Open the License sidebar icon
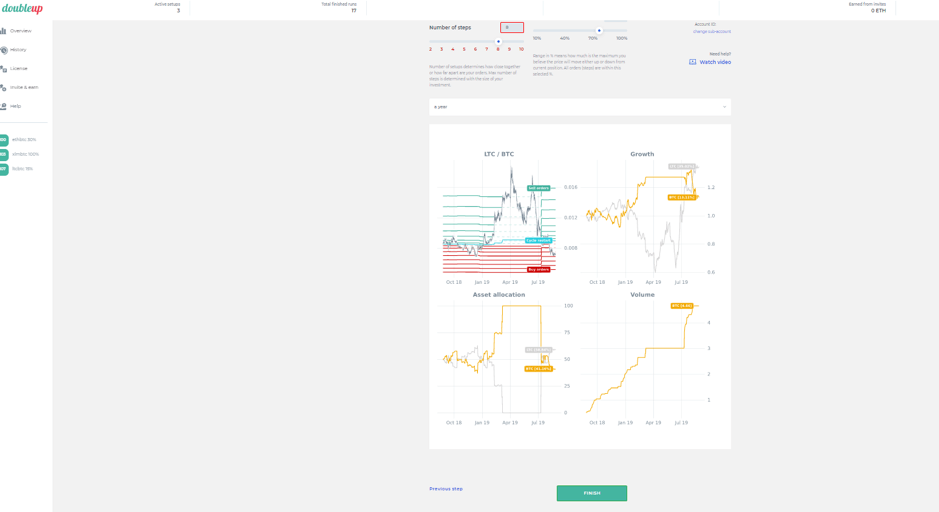Image resolution: width=939 pixels, height=512 pixels. 3,69
